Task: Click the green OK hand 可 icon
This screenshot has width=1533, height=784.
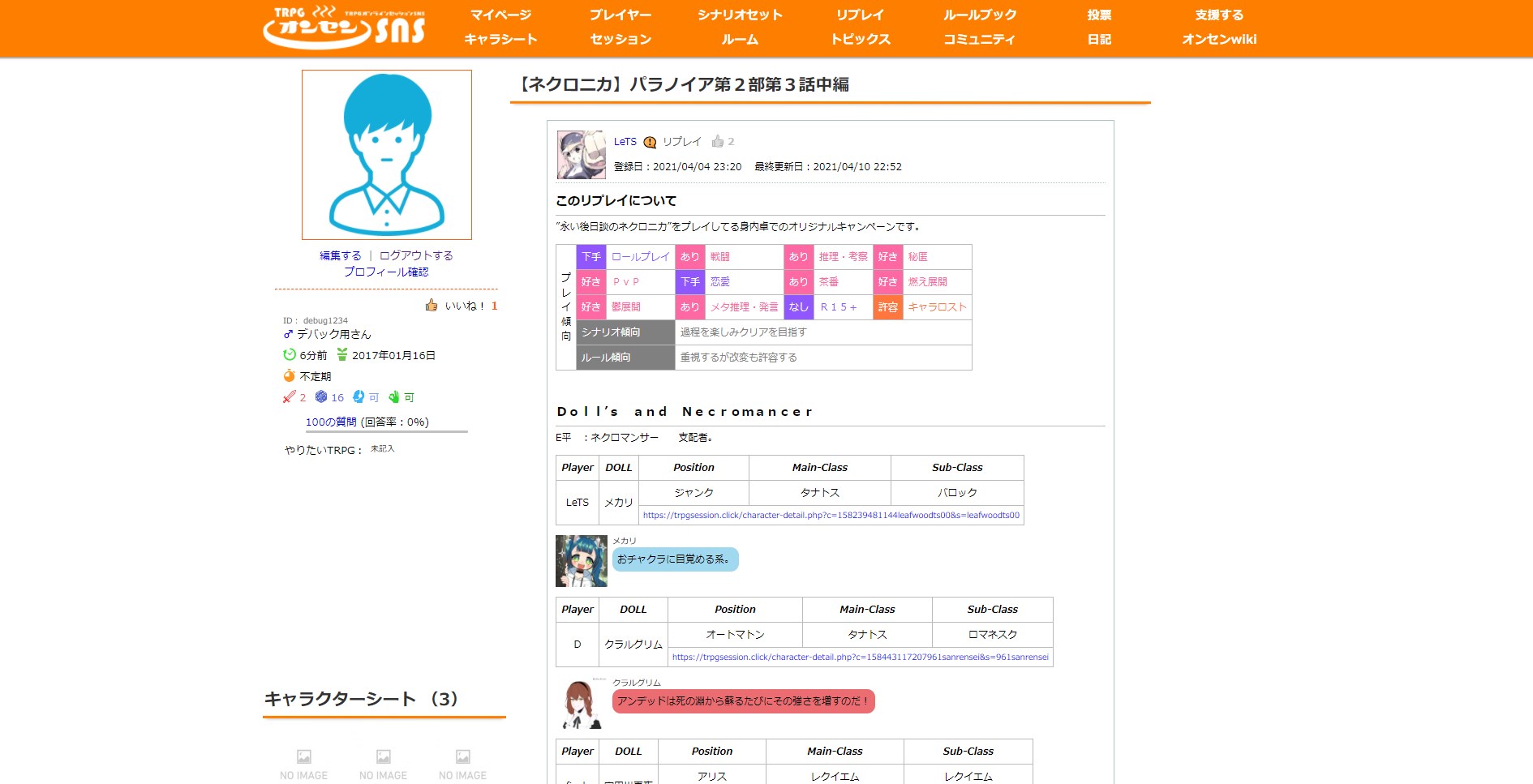Action: click(395, 397)
